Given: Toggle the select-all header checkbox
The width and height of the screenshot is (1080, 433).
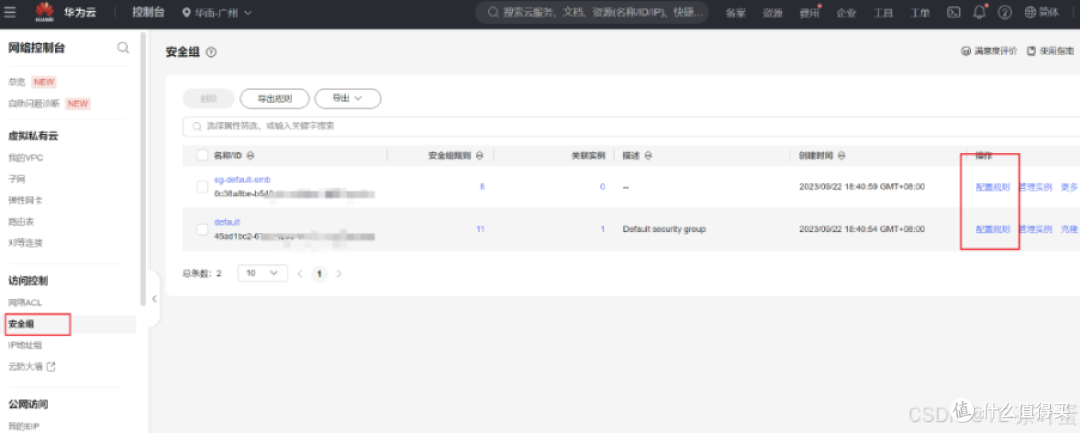Looking at the screenshot, I should 202,156.
